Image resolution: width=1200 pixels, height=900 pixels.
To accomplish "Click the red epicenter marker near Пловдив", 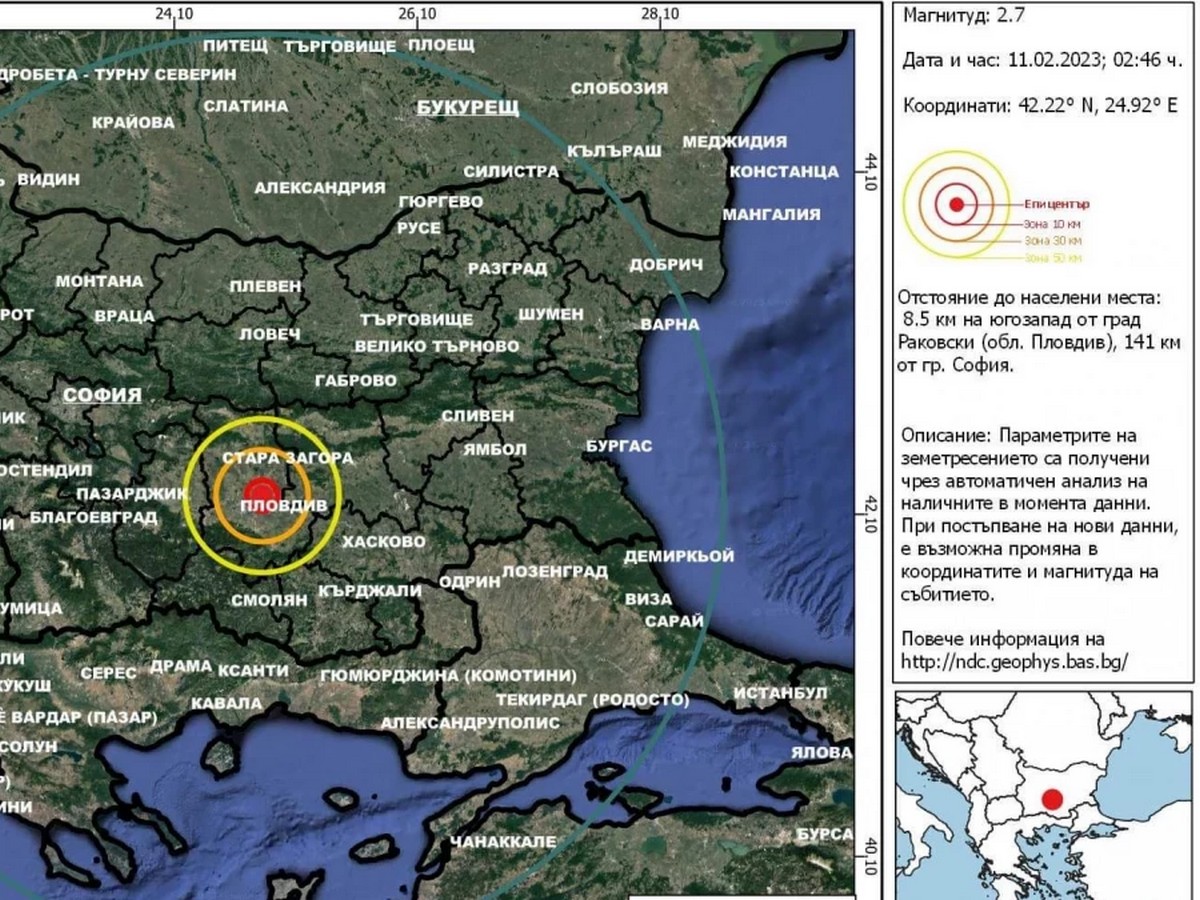I will [x=262, y=492].
